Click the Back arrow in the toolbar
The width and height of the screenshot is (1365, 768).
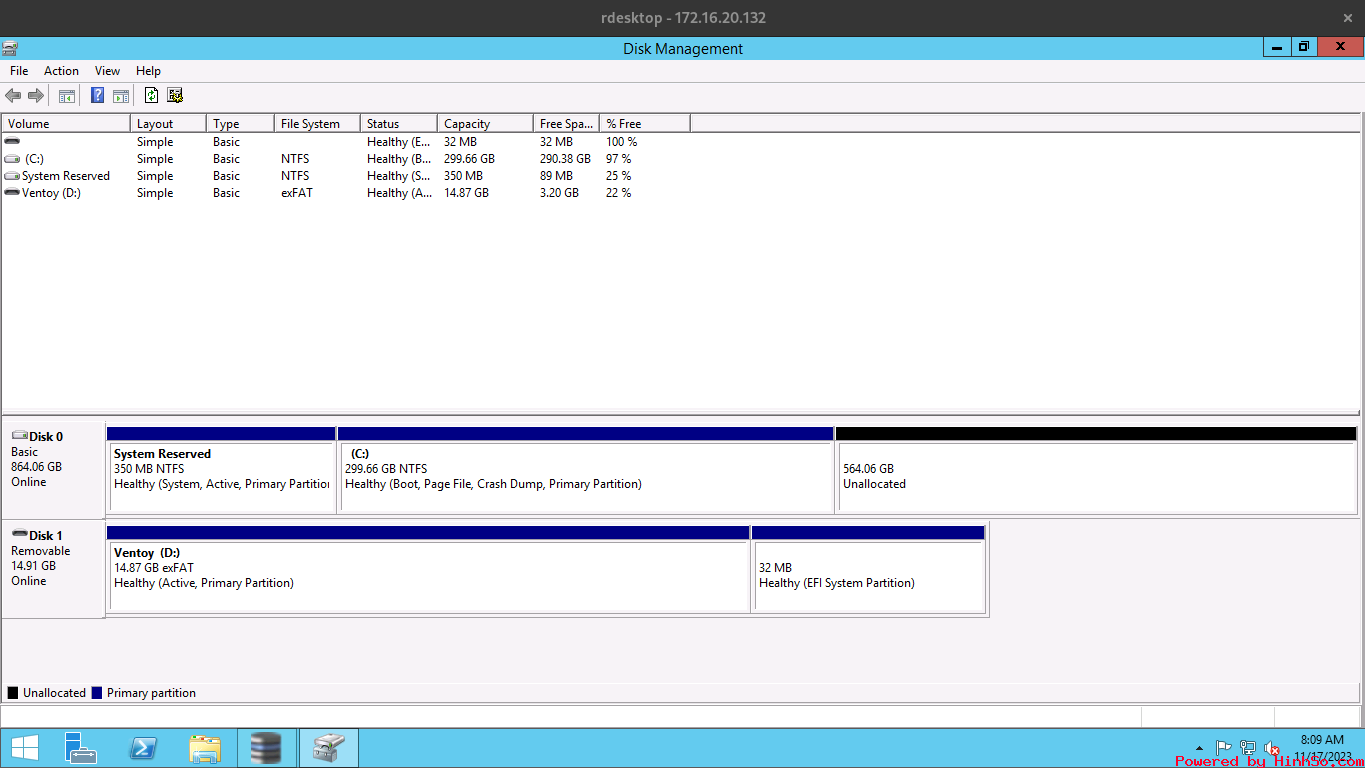point(13,96)
